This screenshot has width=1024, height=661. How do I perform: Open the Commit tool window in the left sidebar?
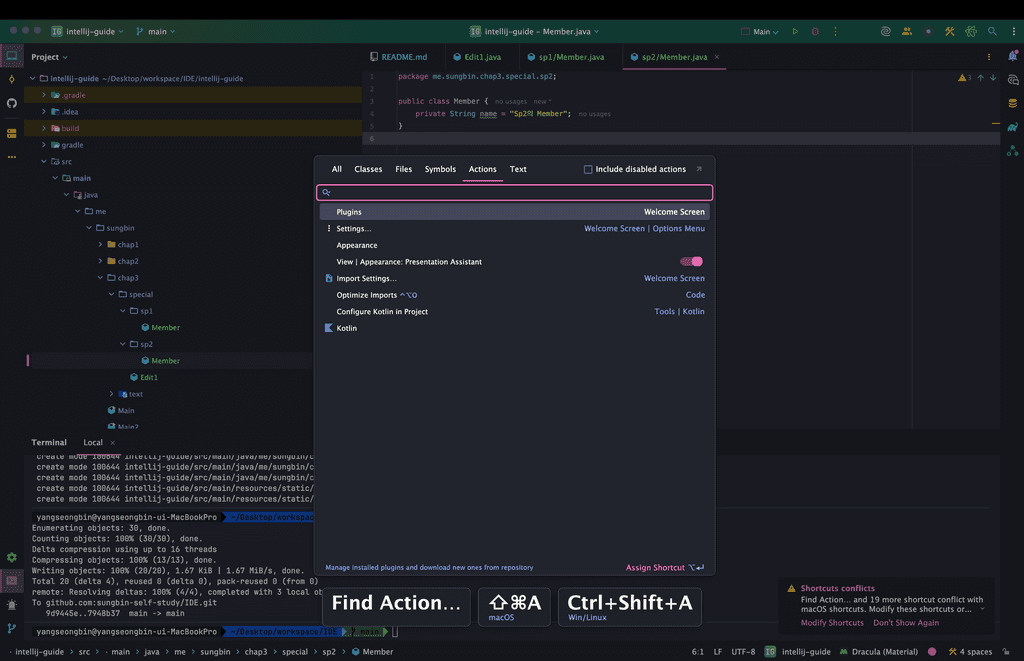(12, 80)
